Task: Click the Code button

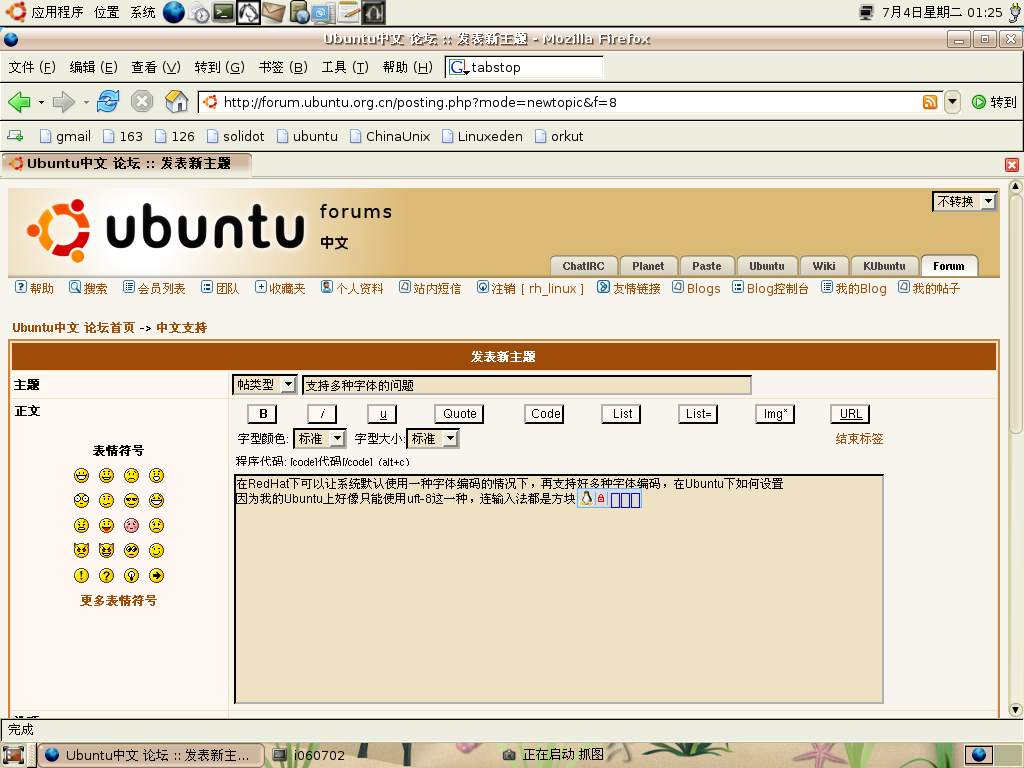Action: 546,413
